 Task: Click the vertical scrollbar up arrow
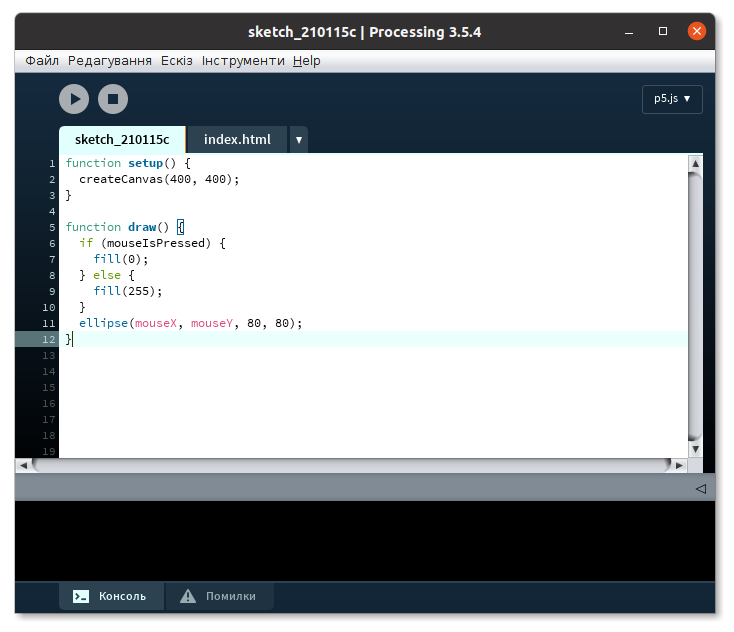pos(695,163)
